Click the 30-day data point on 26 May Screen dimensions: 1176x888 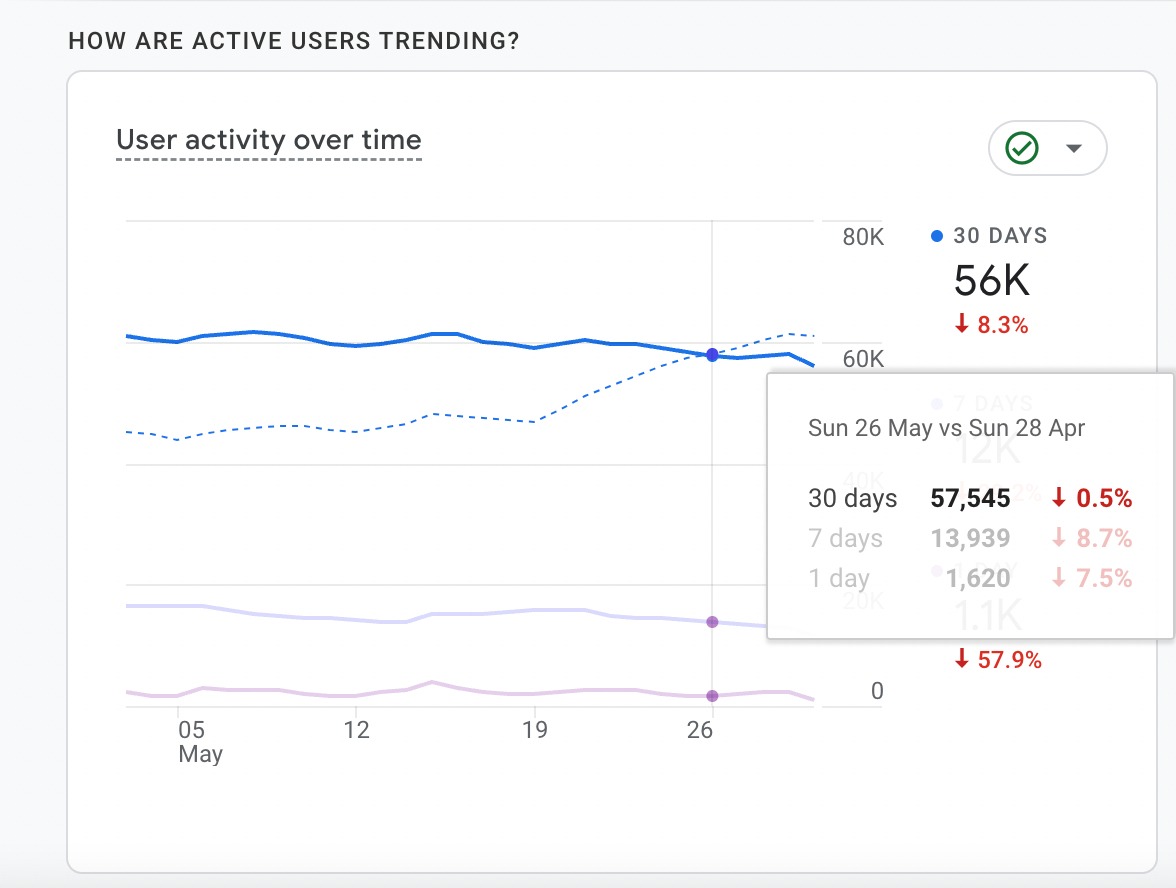tap(712, 355)
